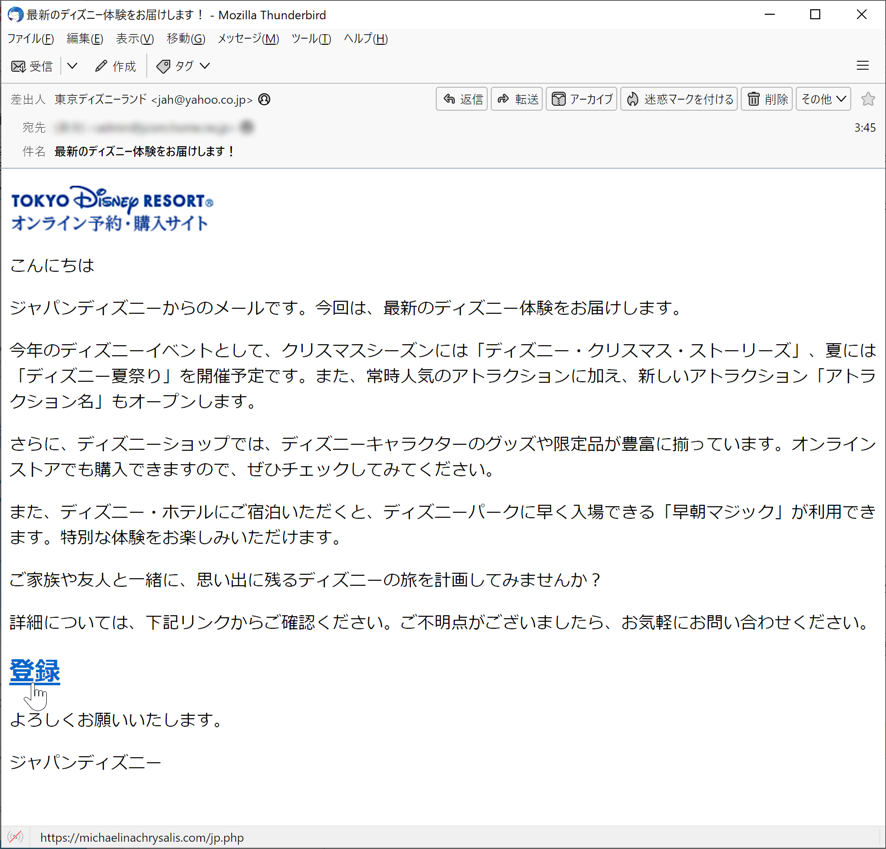Click the sender contact icon beside jah@yahoo.co.jp
This screenshot has height=849, width=886.
tap(264, 99)
